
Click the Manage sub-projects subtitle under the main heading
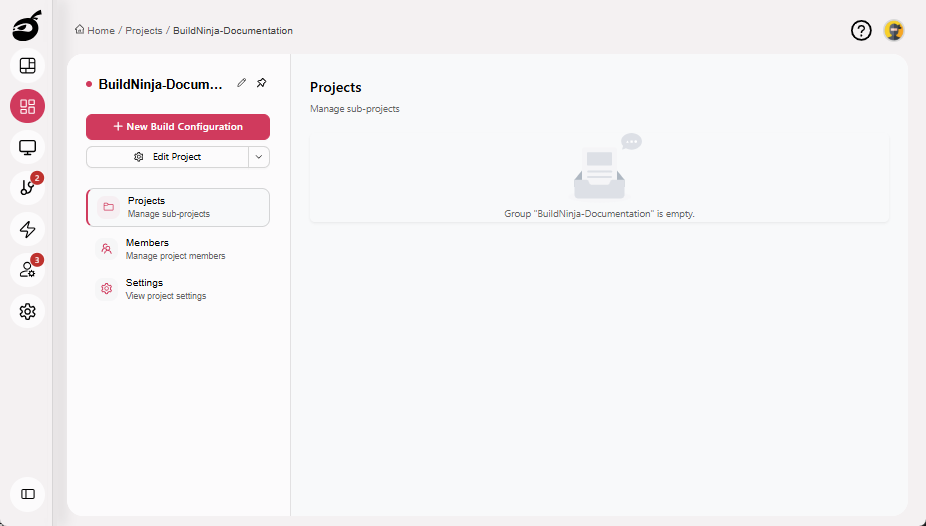[x=355, y=109]
